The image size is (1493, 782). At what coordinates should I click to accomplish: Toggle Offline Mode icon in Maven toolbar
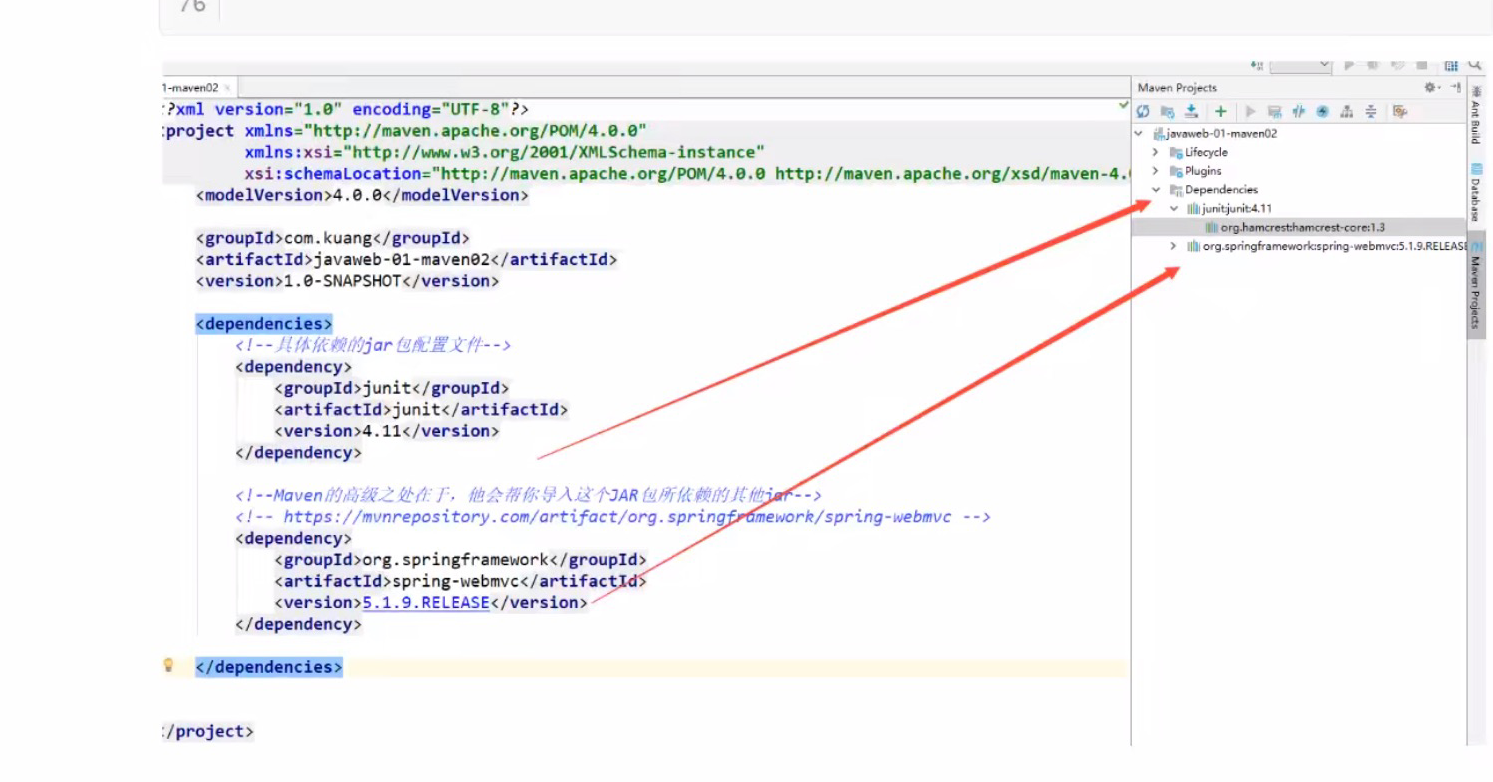(1299, 111)
